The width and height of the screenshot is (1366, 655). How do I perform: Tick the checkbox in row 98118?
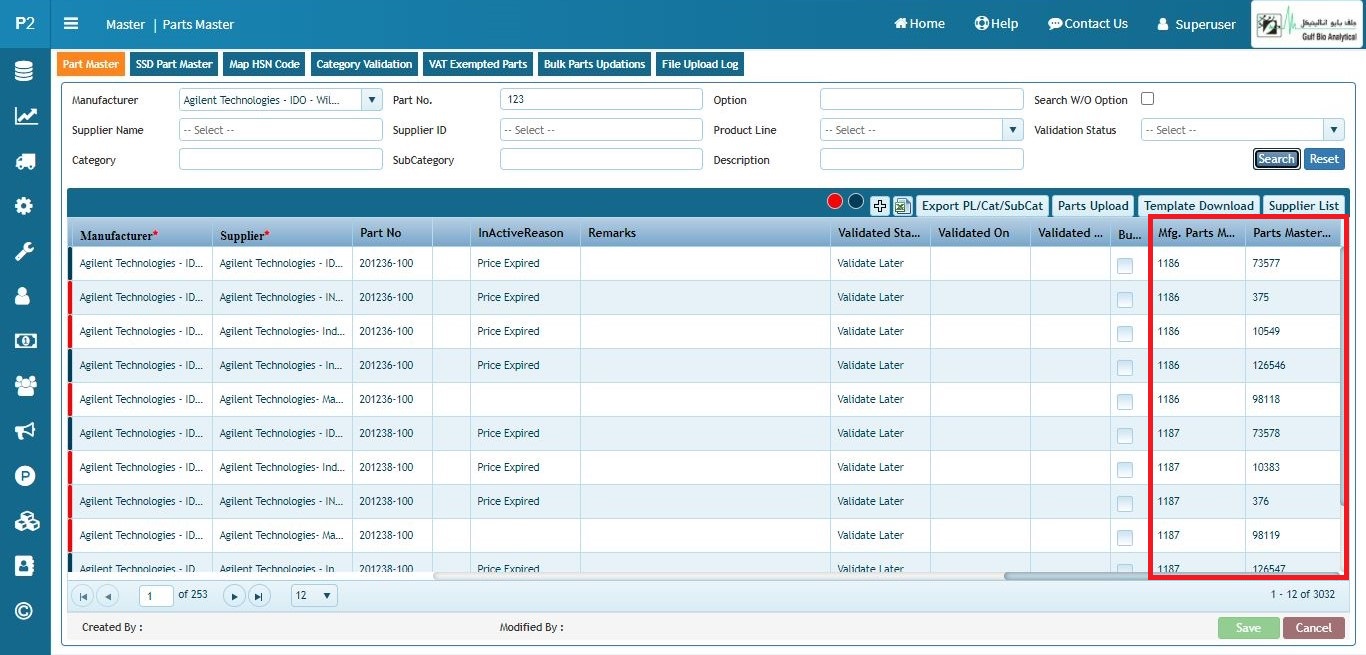click(1125, 402)
